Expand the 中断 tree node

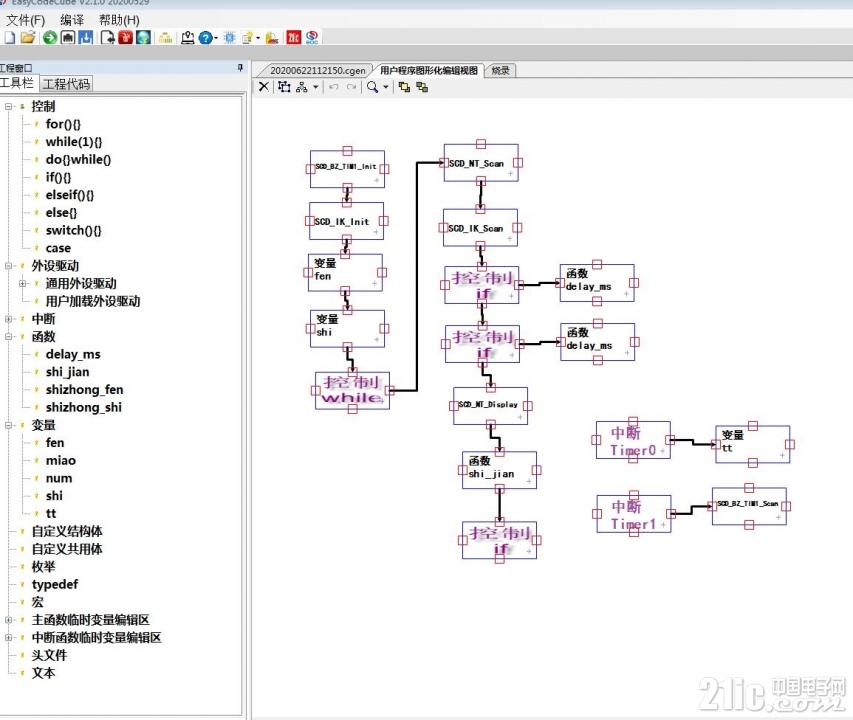[x=8, y=319]
